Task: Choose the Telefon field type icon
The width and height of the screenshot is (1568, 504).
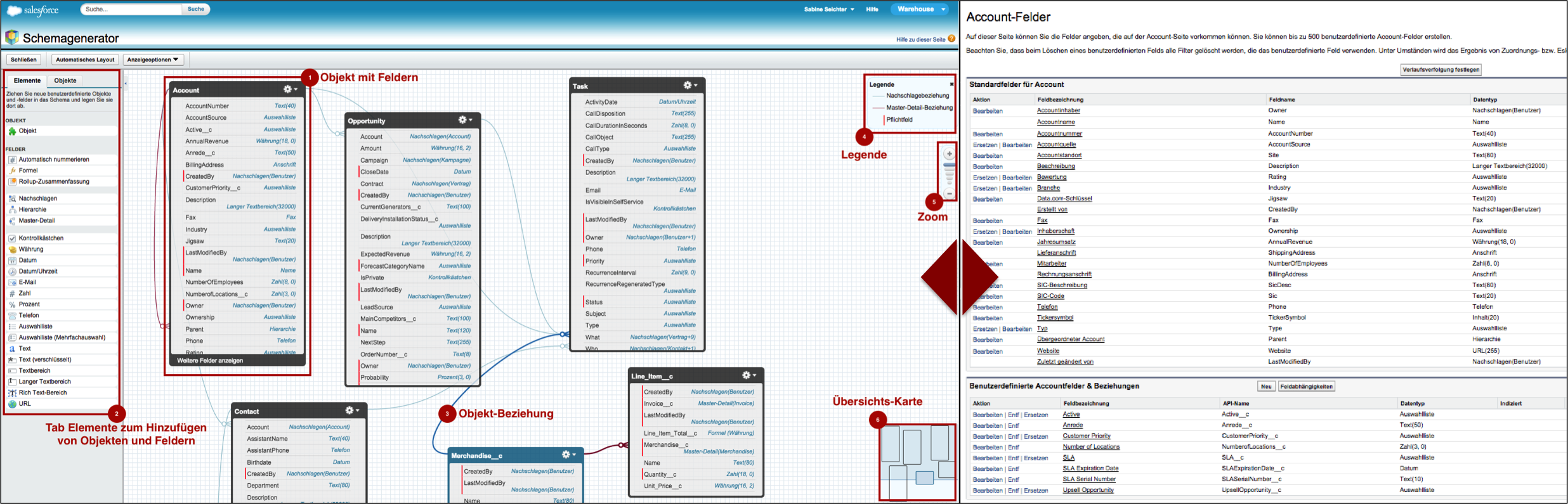Action: click(12, 315)
